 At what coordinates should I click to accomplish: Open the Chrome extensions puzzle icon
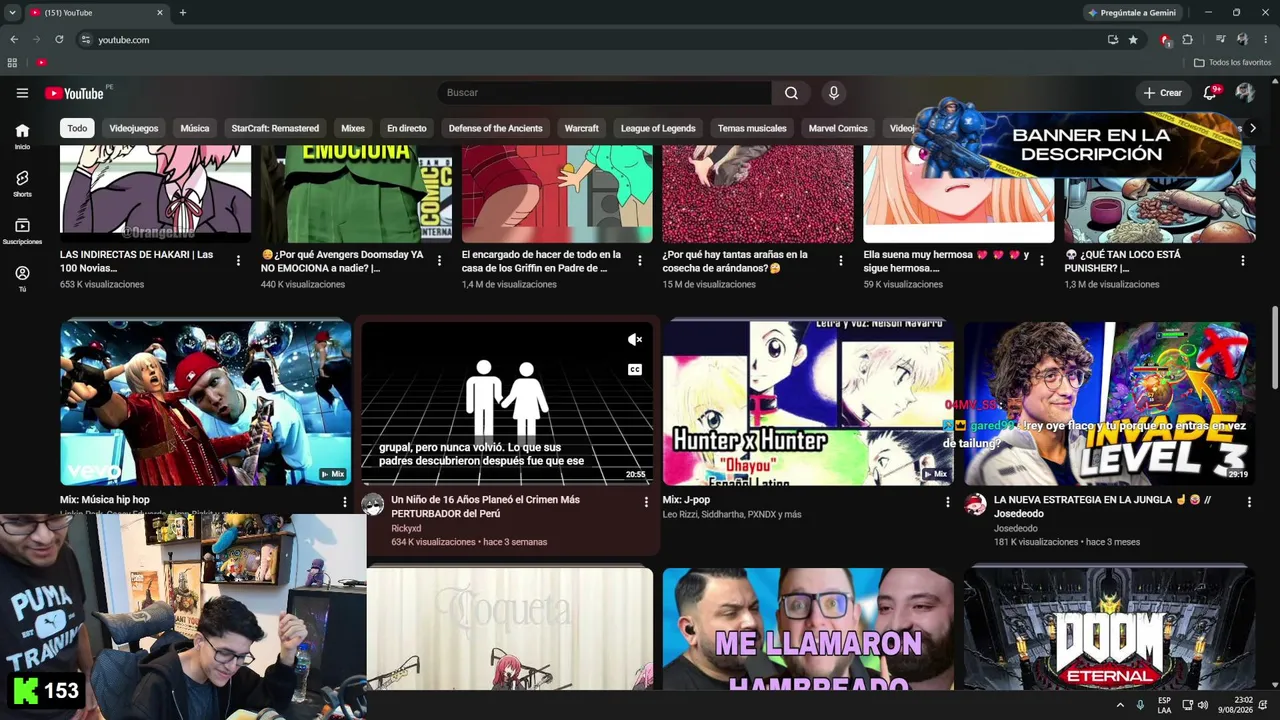tap(1188, 40)
